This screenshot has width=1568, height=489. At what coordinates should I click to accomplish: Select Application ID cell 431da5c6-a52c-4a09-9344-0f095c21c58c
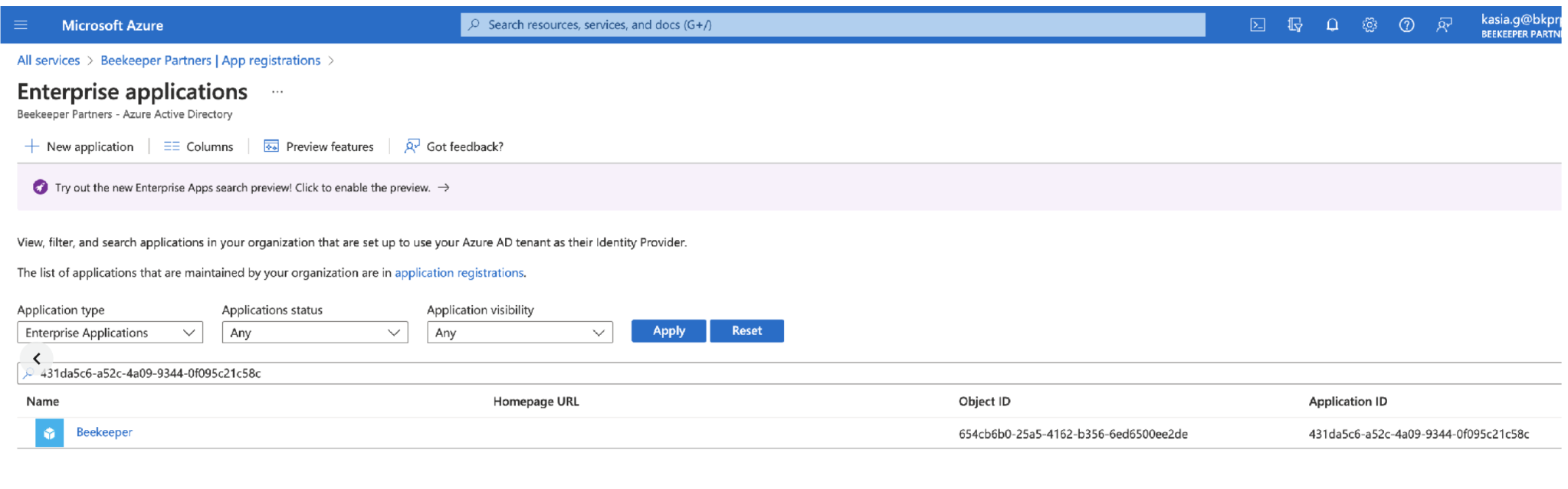coord(1419,434)
